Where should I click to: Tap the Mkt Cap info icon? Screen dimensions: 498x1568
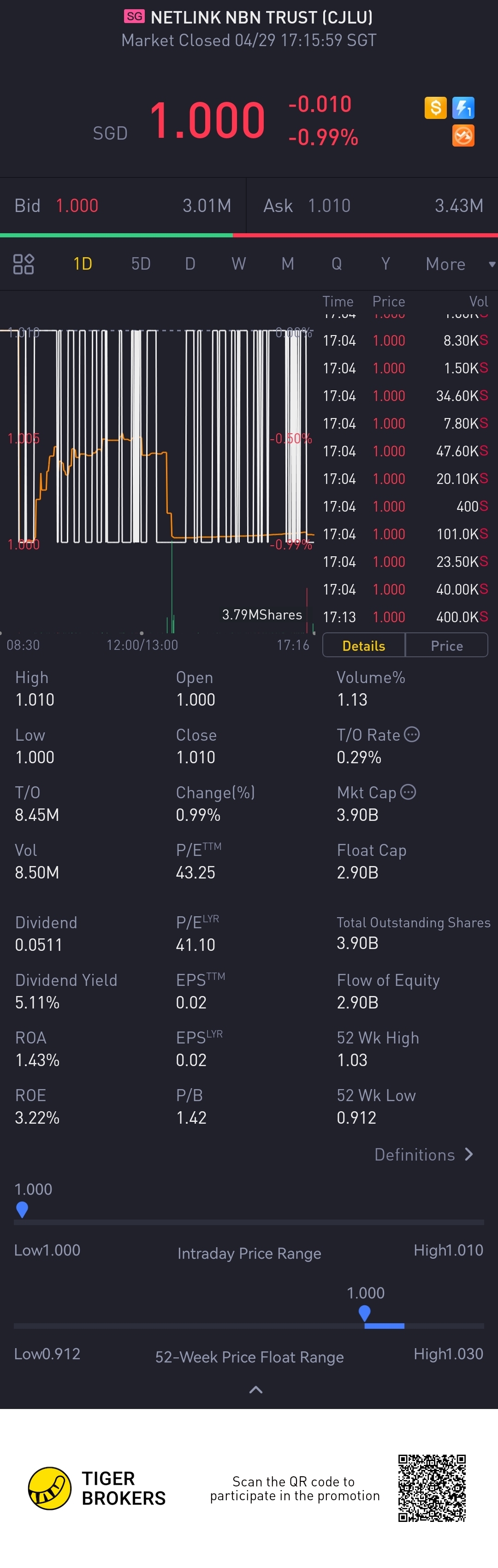point(409,792)
